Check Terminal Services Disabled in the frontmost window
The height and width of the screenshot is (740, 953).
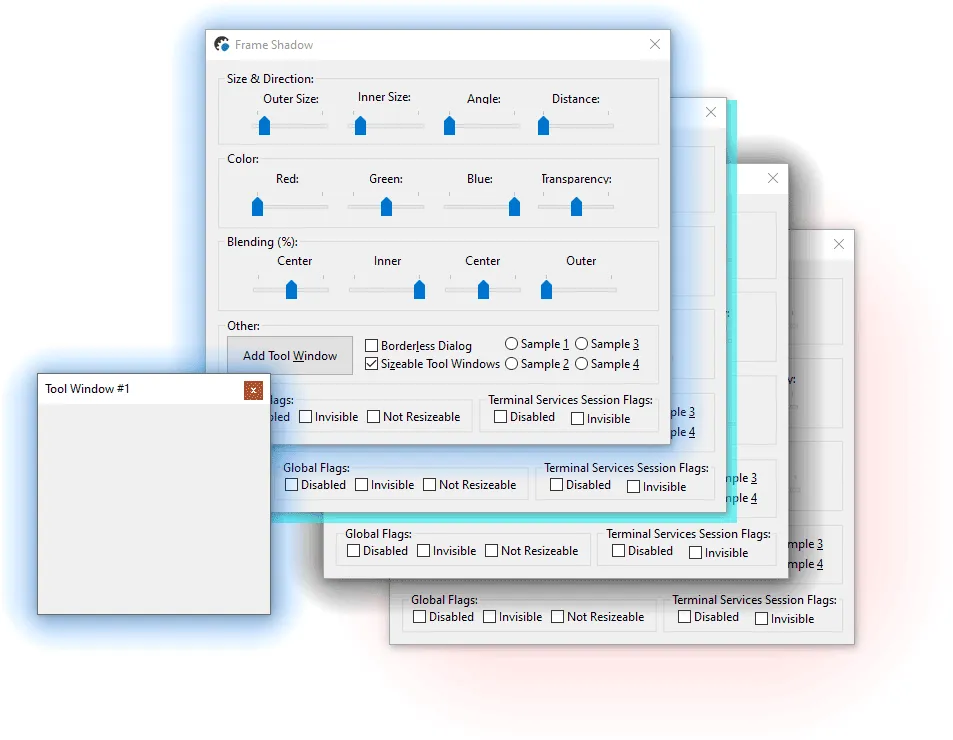click(500, 418)
